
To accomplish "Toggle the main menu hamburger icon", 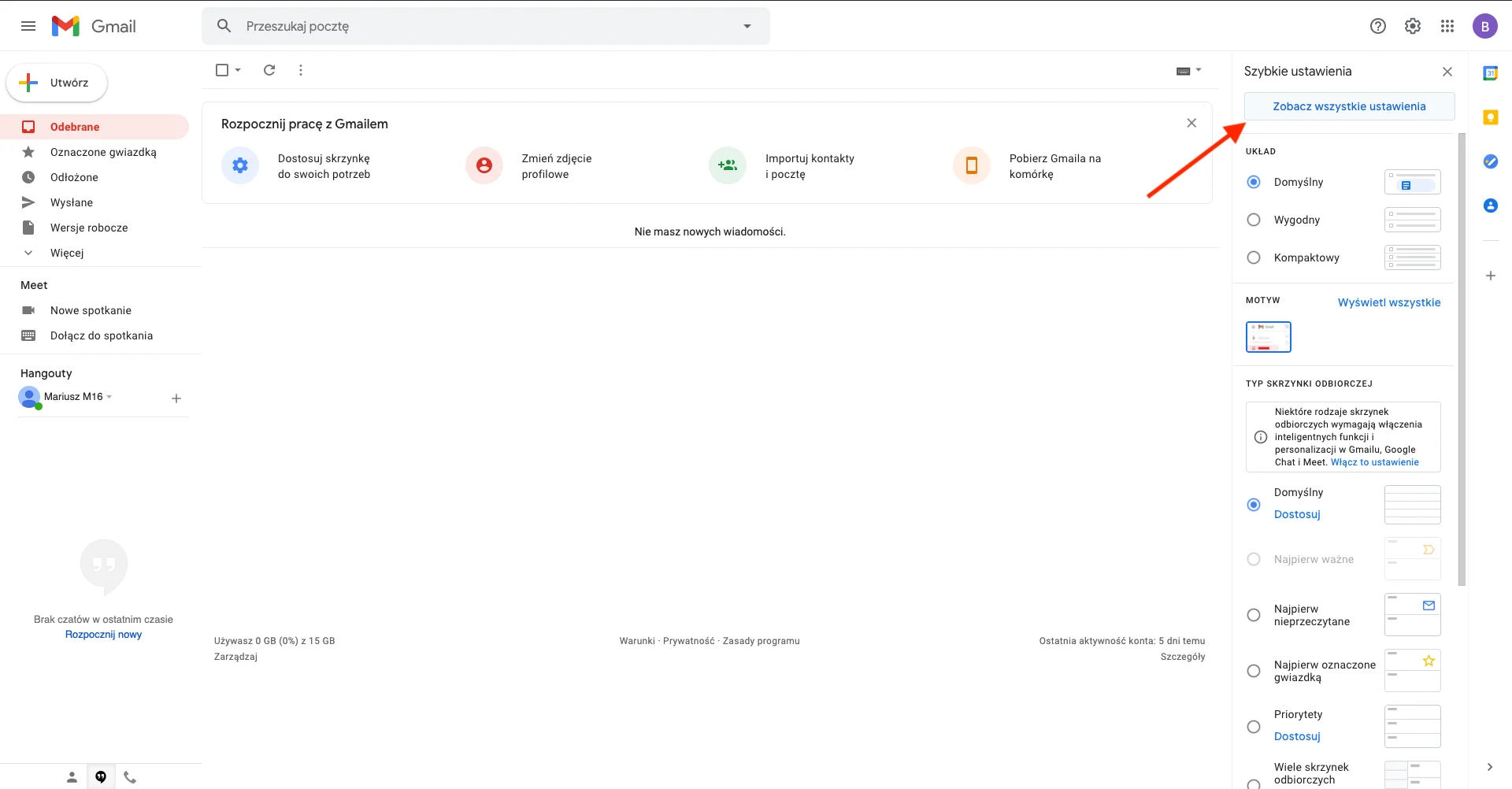I will [28, 26].
